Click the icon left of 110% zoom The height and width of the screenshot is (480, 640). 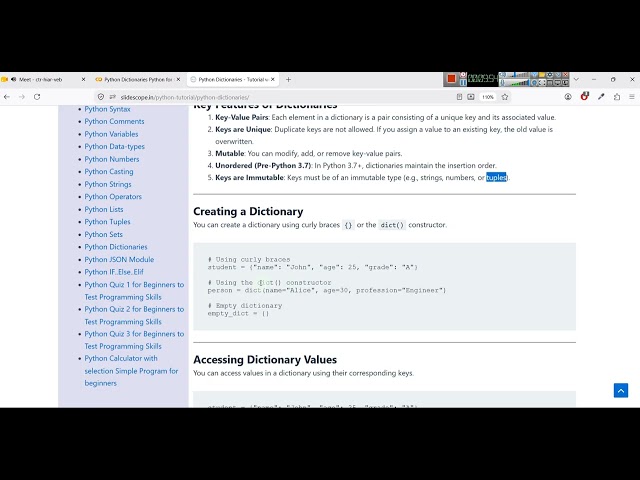pos(471,97)
